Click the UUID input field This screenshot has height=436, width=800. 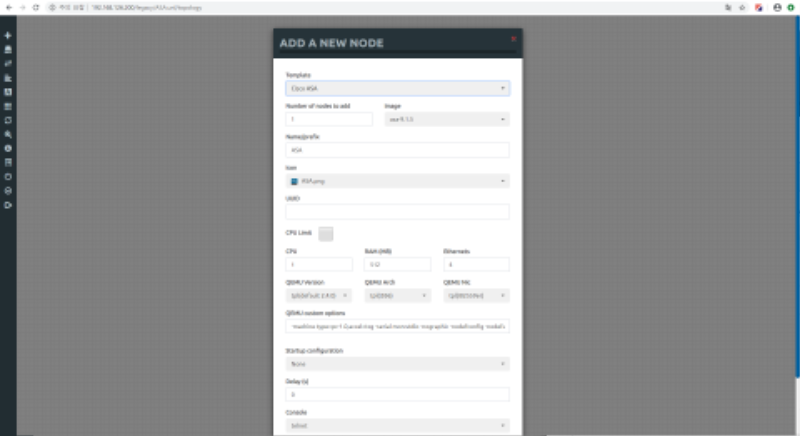click(397, 212)
